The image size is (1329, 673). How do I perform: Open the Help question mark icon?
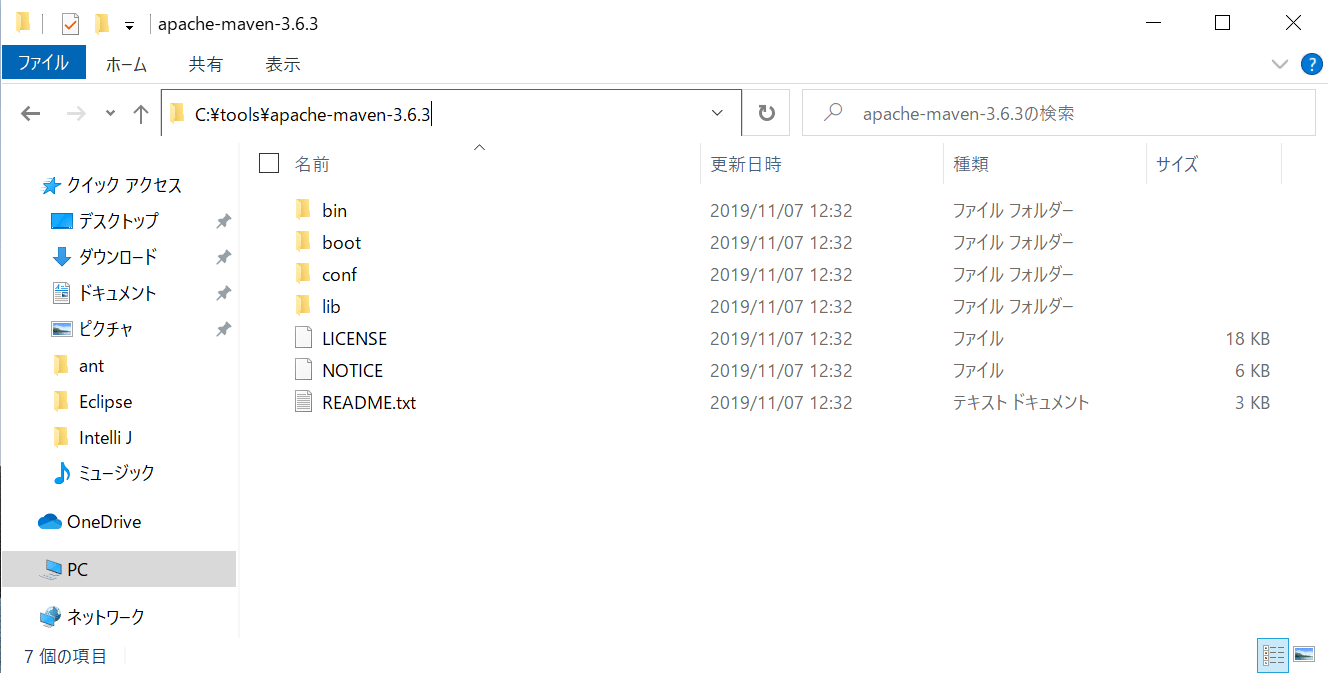[x=1311, y=64]
